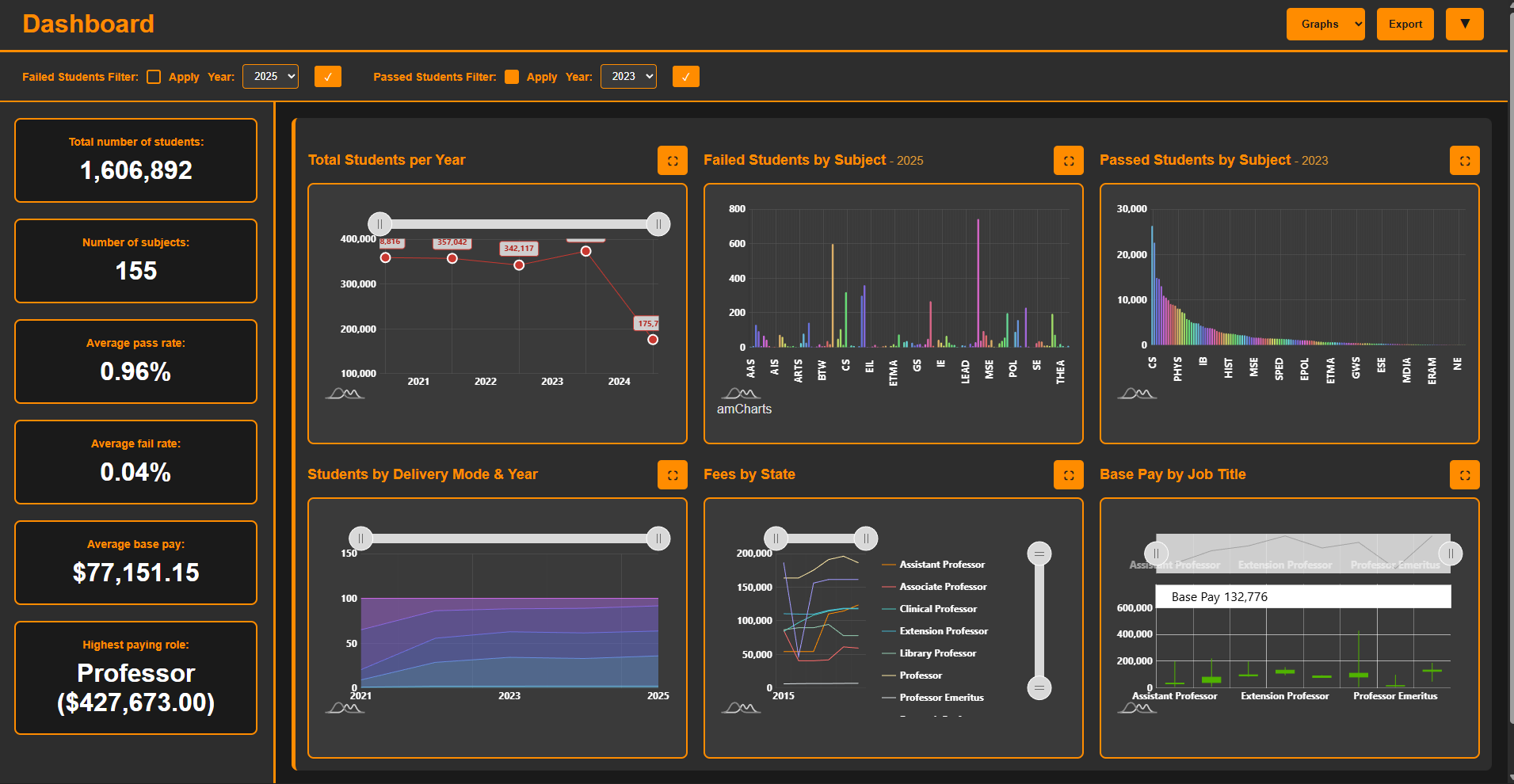Expand the Fees by State chart fullscreen
The width and height of the screenshot is (1514, 784).
pyautogui.click(x=1068, y=475)
